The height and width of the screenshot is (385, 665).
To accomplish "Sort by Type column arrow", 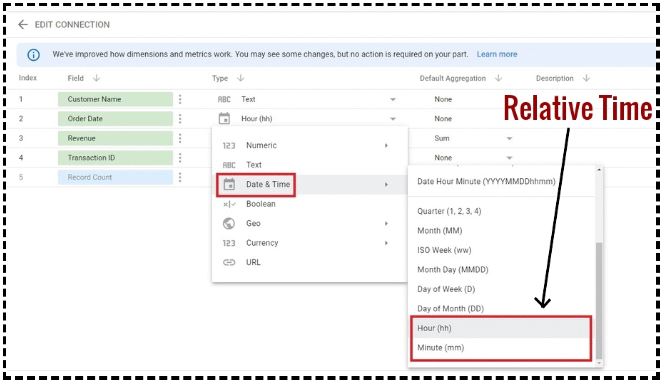I will (x=240, y=78).
